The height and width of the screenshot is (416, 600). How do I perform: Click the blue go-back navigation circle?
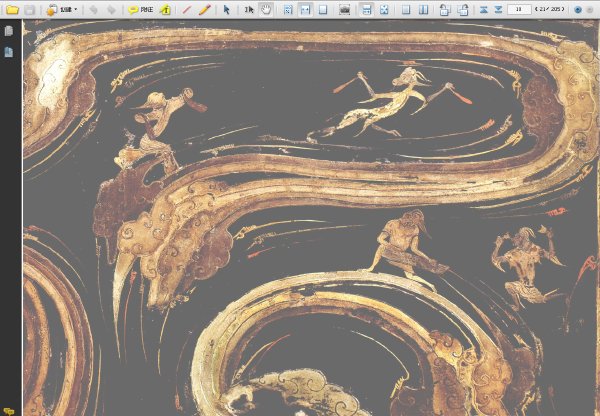(578, 10)
